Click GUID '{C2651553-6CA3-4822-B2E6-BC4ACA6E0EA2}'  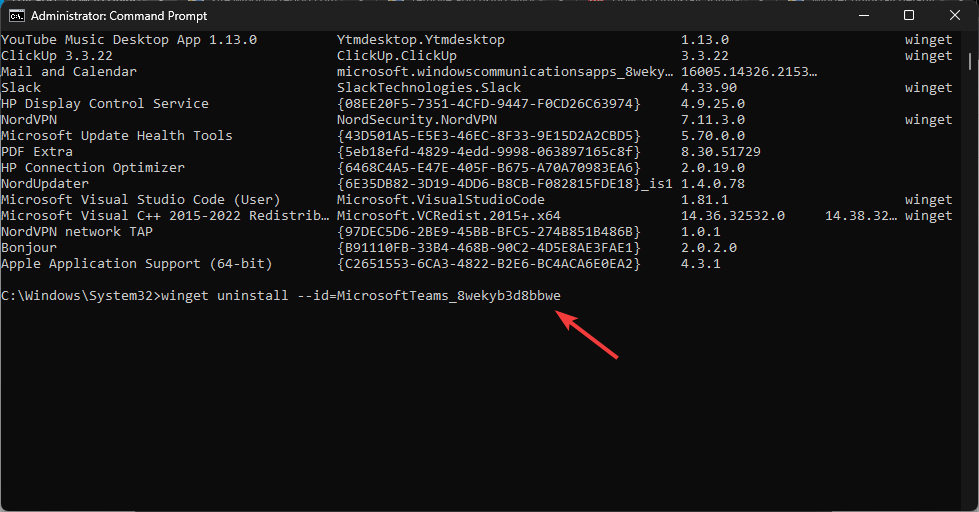point(489,264)
